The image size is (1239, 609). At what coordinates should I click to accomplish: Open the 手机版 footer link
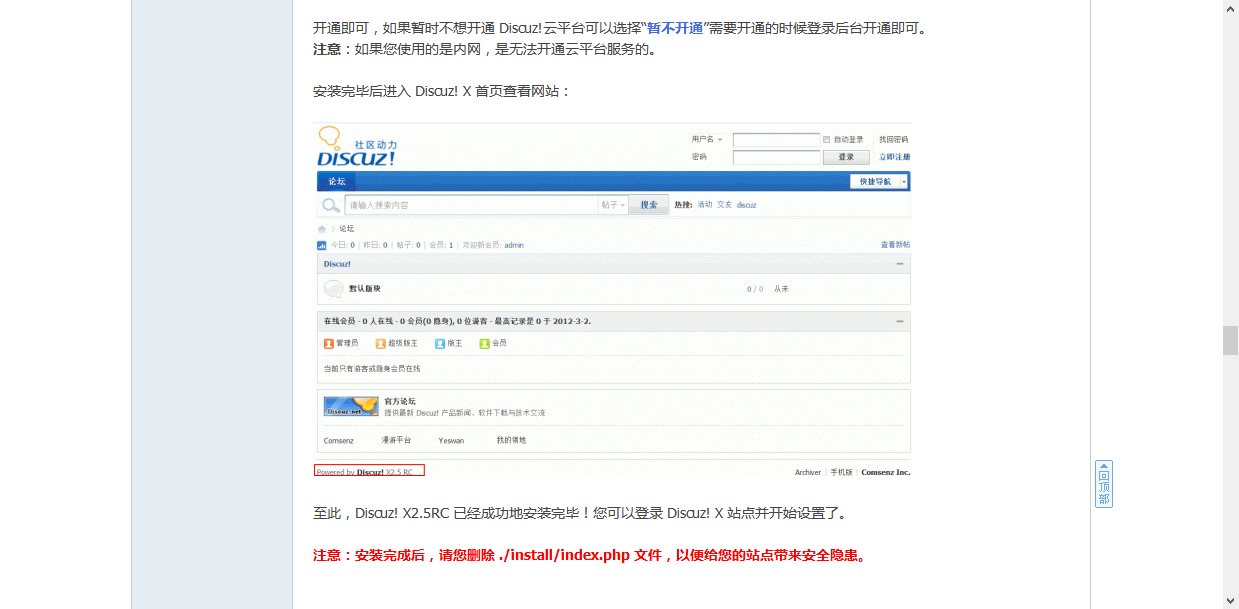click(840, 472)
